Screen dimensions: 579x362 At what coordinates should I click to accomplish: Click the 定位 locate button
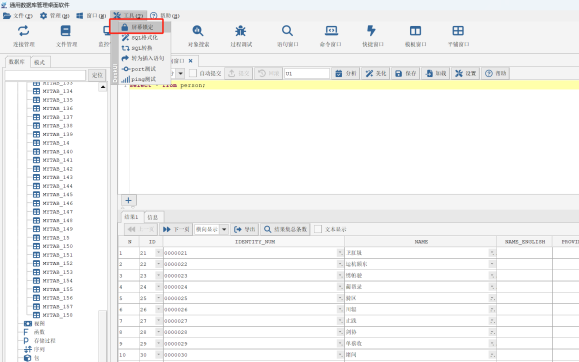click(97, 75)
